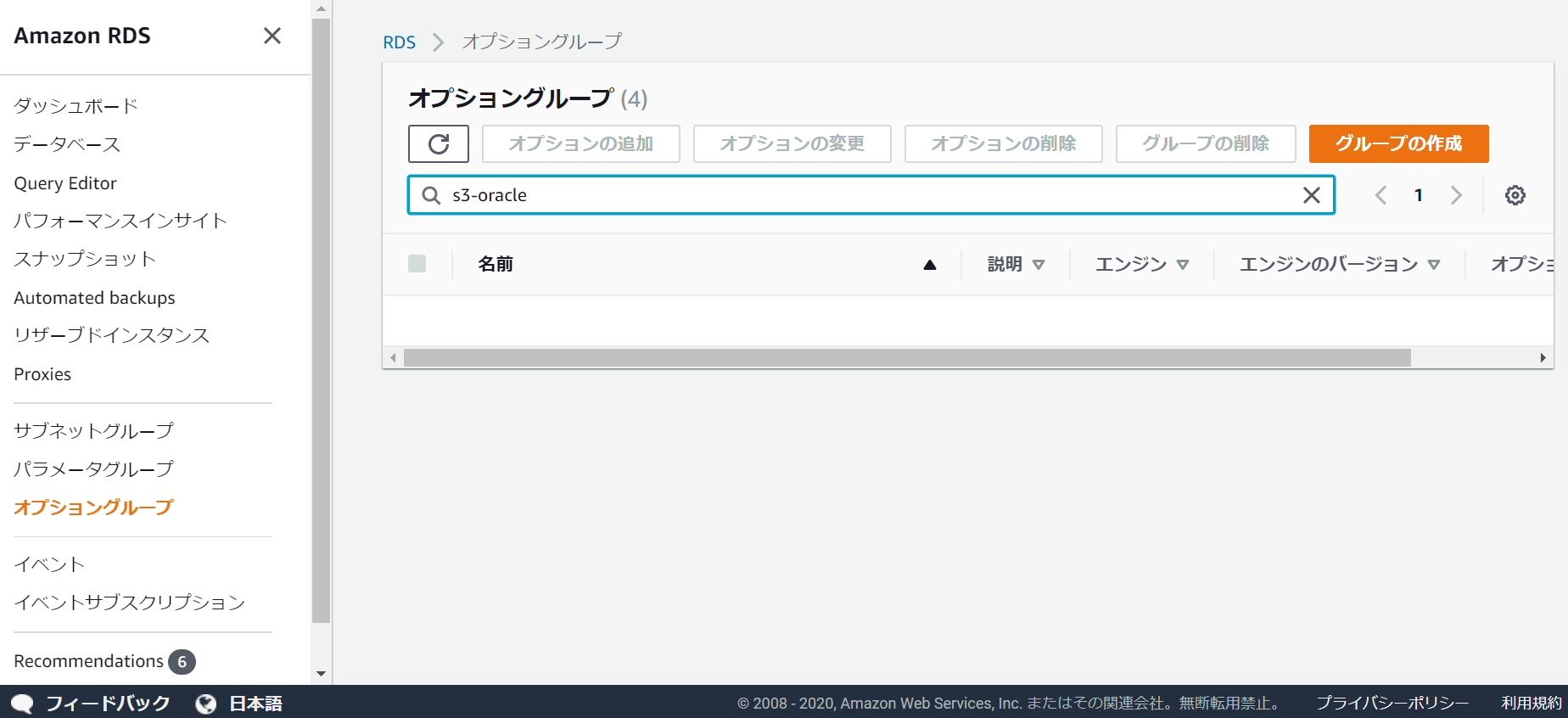Open 利用規約 footer link
The image size is (1568, 718).
click(1532, 704)
